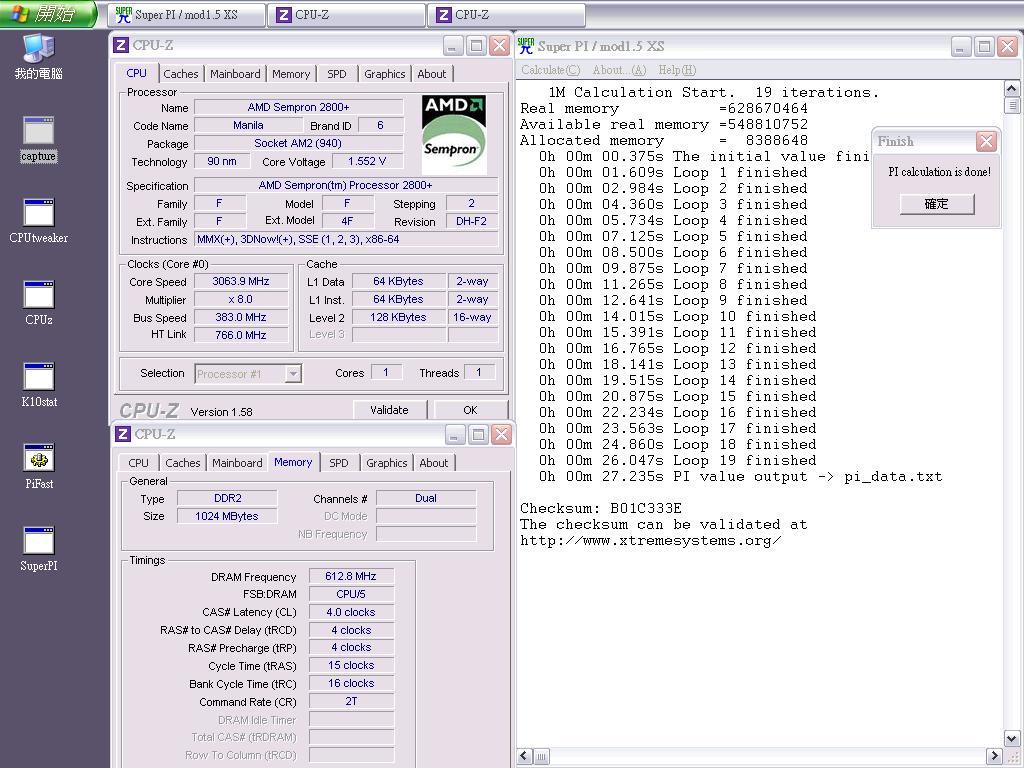
Task: Click the processor name AMD Sempron 2800+
Action: click(x=298, y=107)
